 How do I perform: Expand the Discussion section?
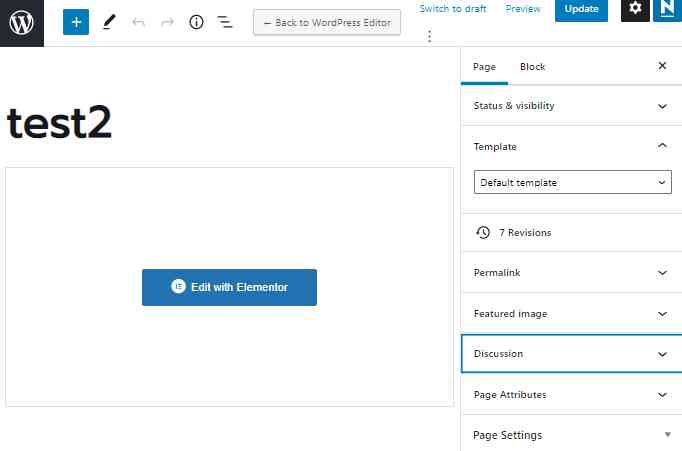click(x=570, y=354)
